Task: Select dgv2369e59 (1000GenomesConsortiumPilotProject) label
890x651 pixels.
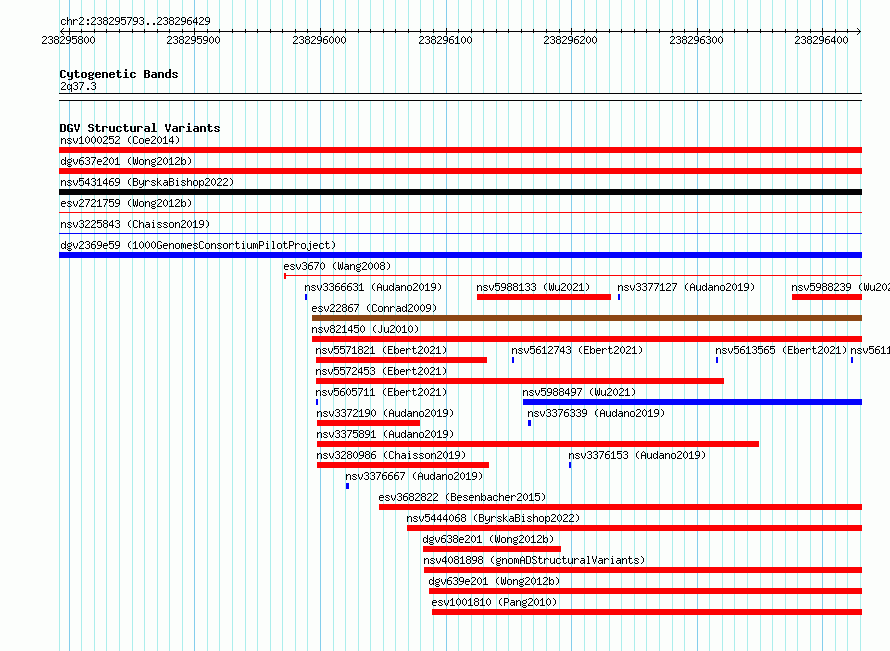Action: tap(198, 245)
